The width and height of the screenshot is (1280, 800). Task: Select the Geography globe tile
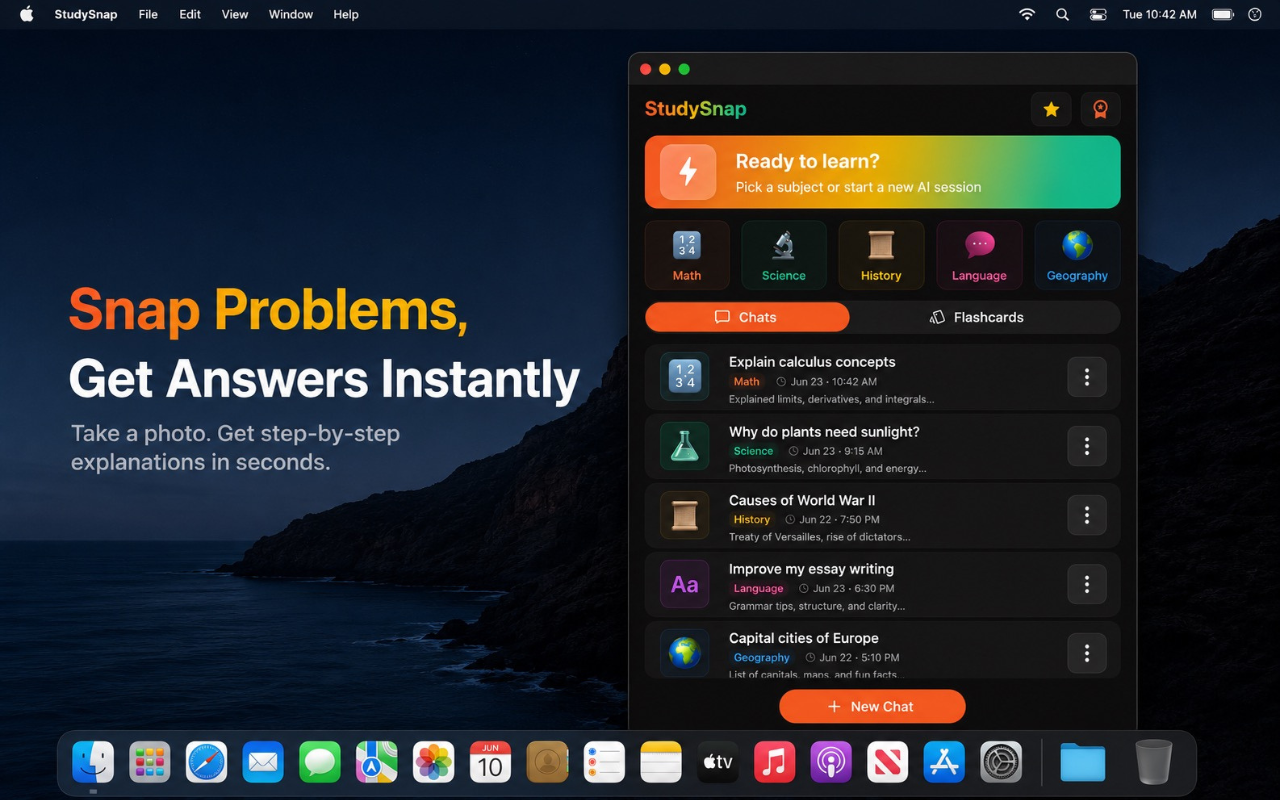1077,255
